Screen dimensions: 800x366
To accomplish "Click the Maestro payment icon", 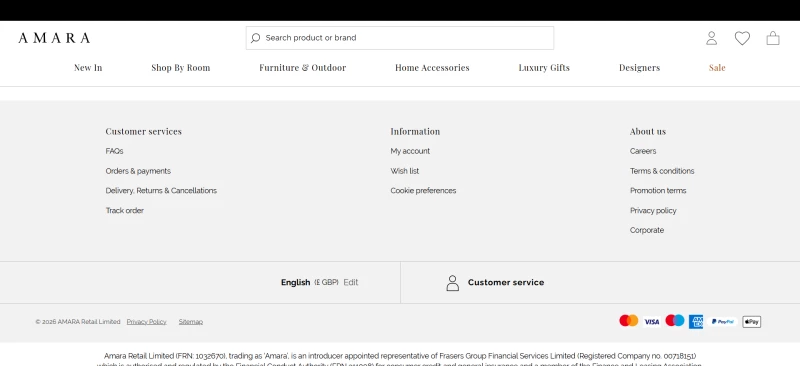I will pos(674,321).
